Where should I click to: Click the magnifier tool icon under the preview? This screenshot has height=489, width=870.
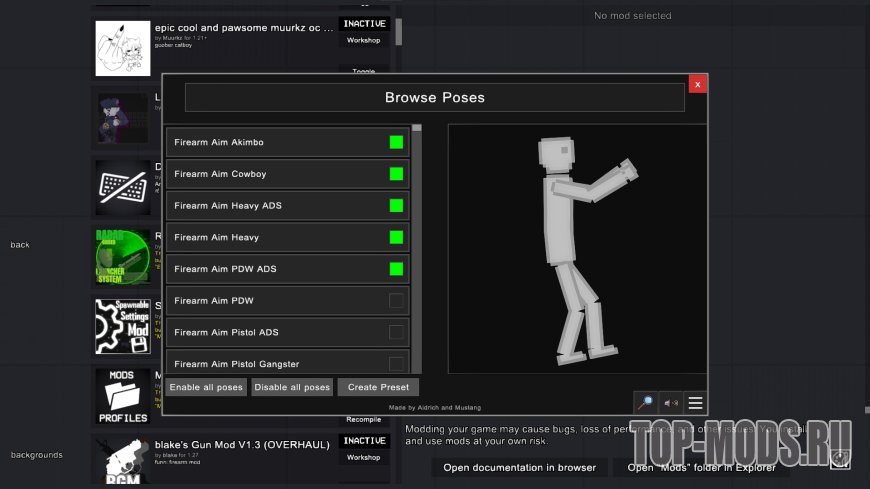(x=646, y=403)
